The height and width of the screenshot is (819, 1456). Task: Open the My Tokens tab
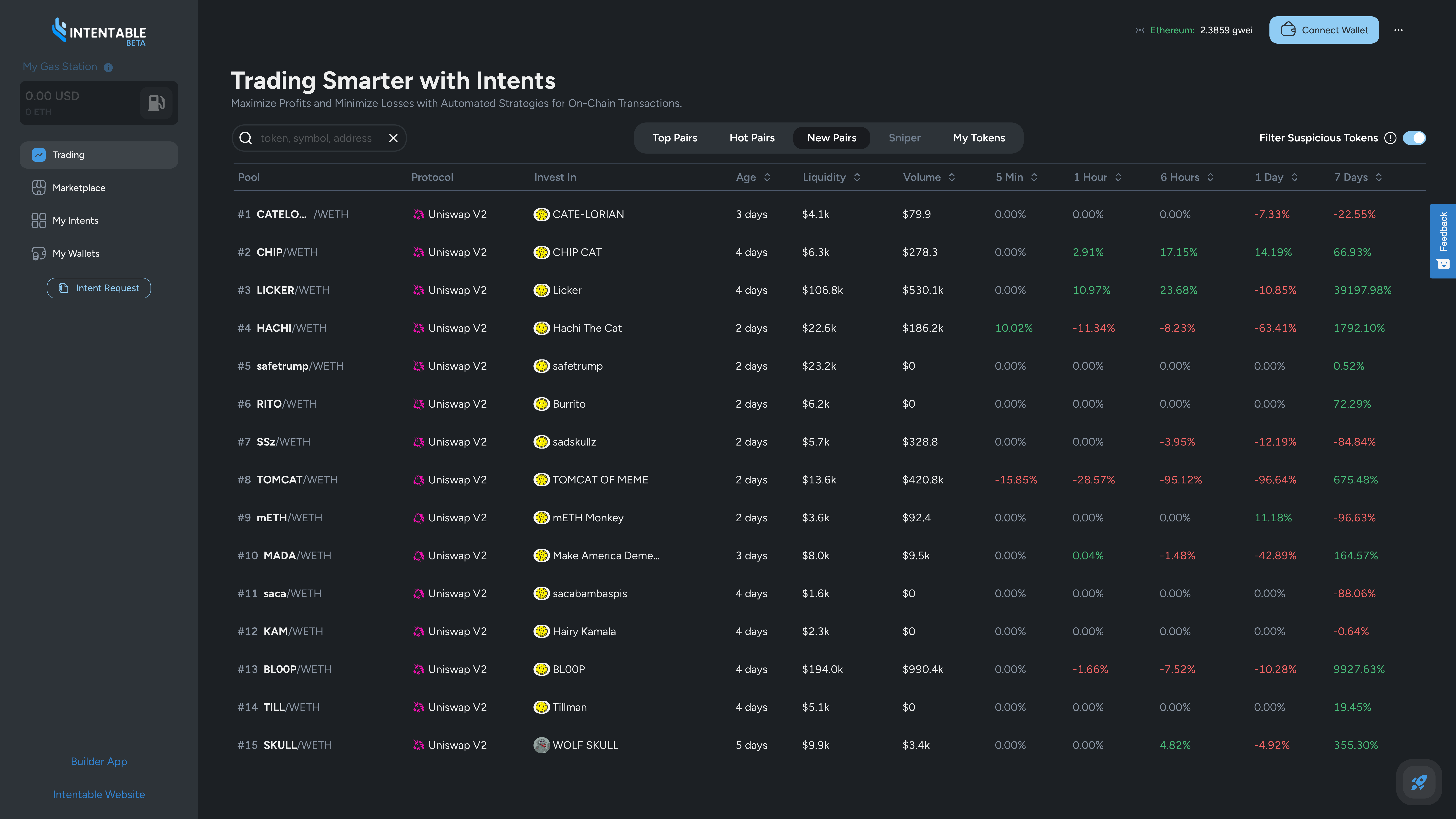coord(979,138)
